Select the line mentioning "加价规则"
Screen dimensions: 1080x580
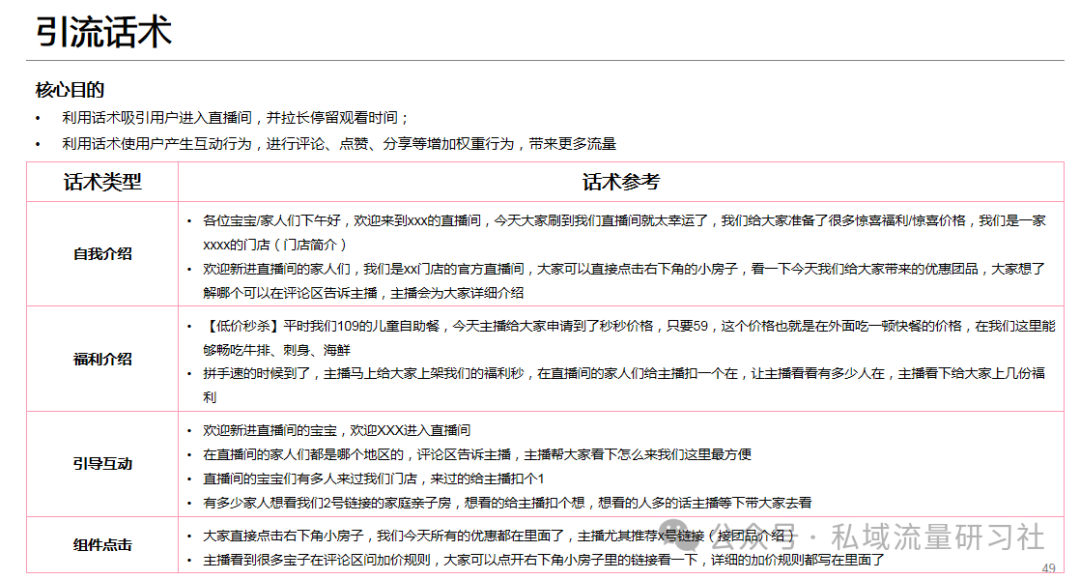(x=544, y=560)
